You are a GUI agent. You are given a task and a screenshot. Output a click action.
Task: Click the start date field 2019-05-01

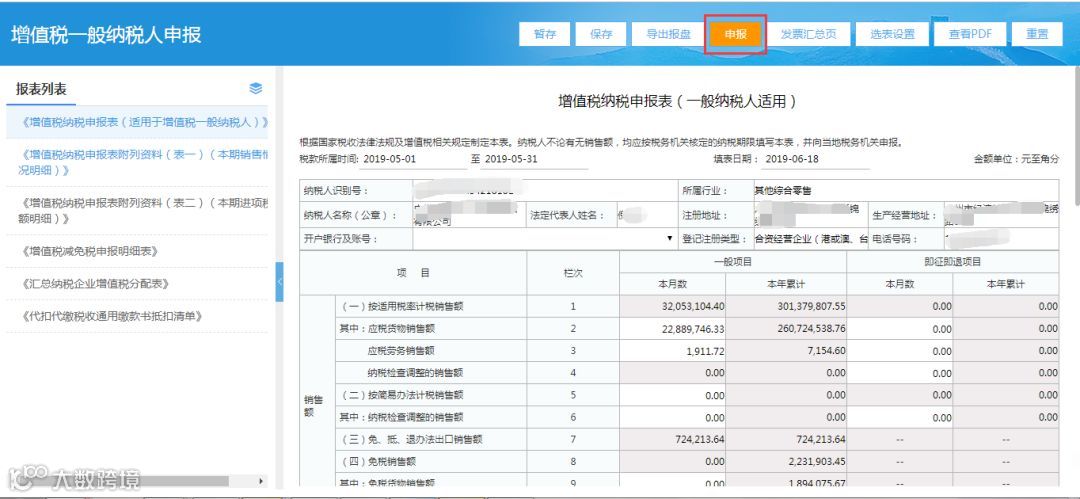point(415,159)
